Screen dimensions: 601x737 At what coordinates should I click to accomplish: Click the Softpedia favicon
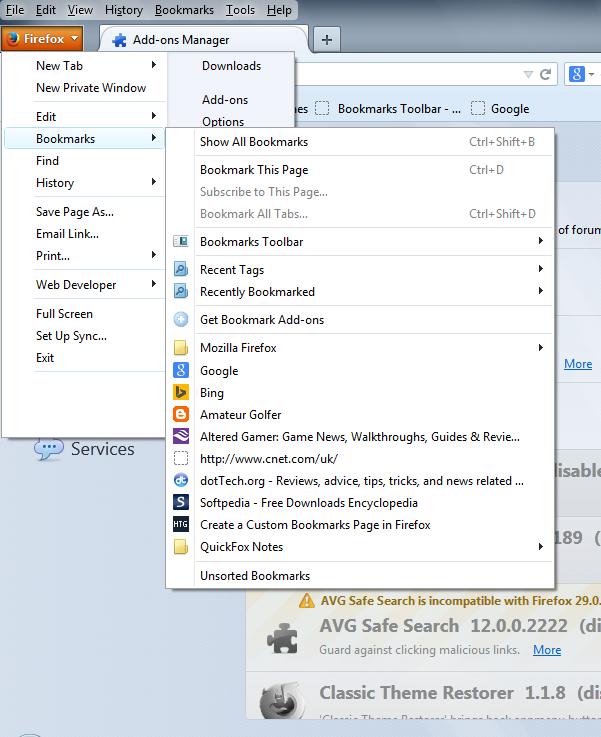pos(181,502)
